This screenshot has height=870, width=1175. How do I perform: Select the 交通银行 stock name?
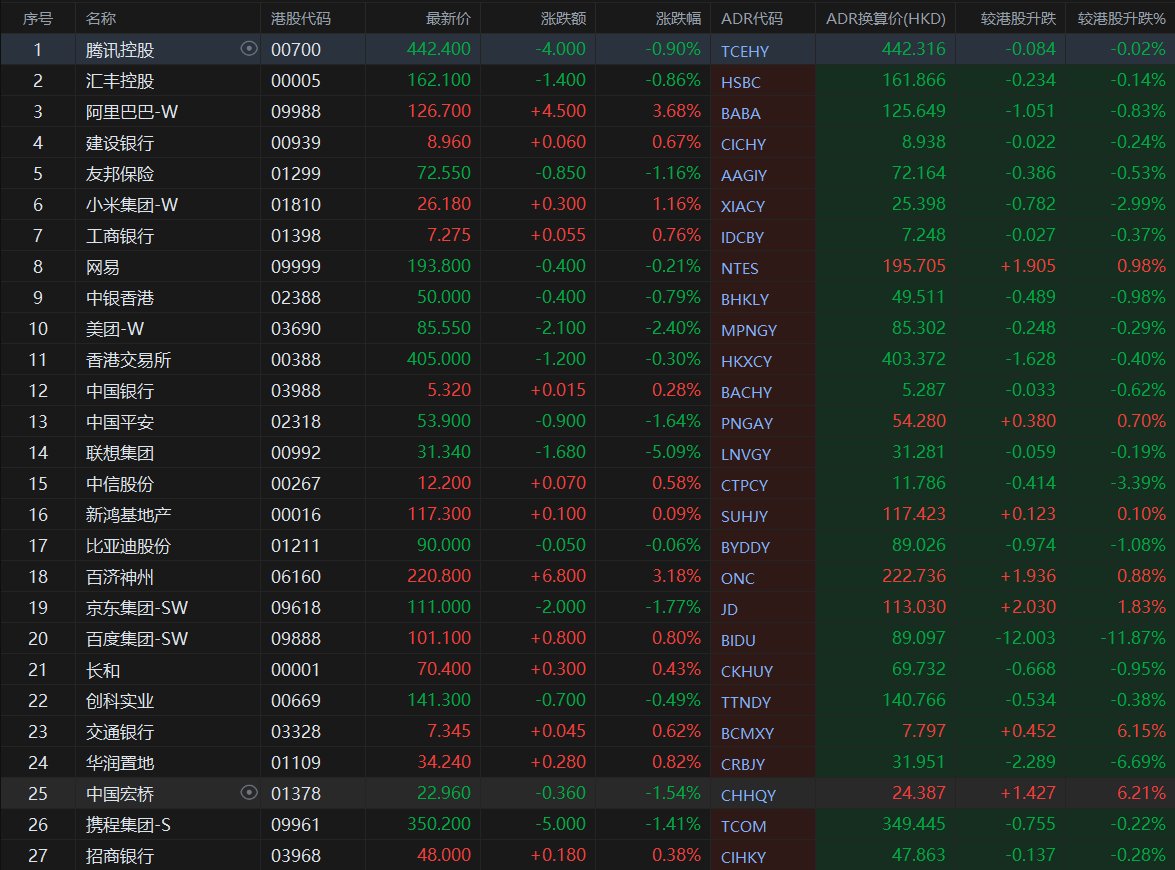120,732
